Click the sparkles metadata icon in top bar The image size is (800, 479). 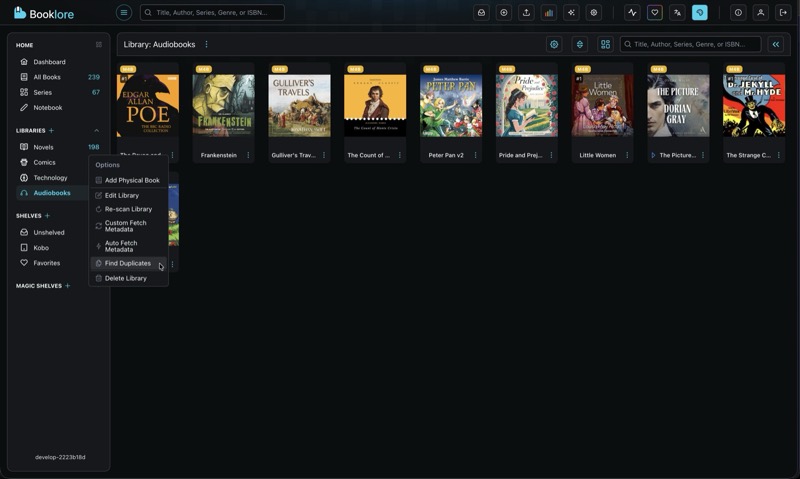point(571,13)
